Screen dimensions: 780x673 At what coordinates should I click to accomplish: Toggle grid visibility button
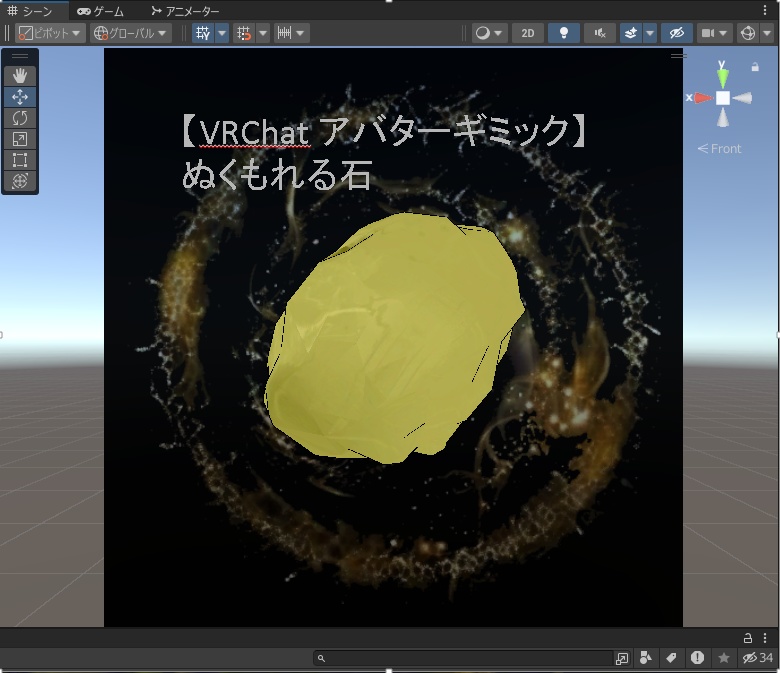(203, 33)
